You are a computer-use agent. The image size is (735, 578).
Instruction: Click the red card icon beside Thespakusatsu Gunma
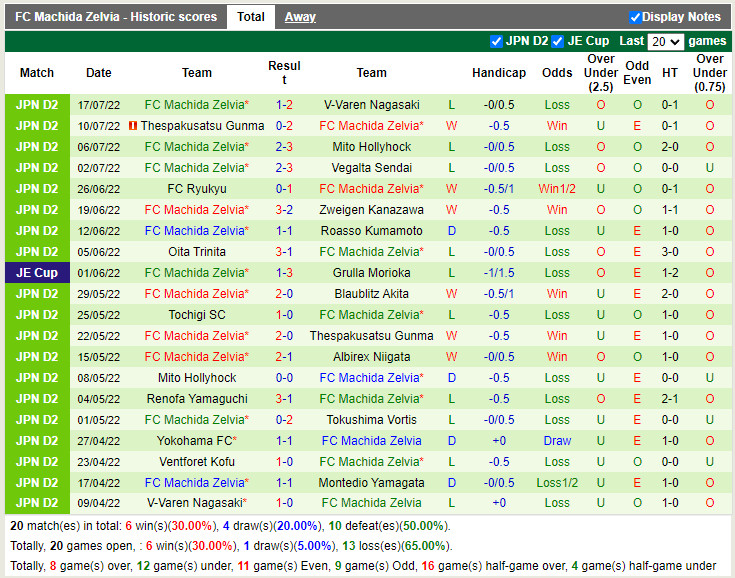click(x=133, y=126)
